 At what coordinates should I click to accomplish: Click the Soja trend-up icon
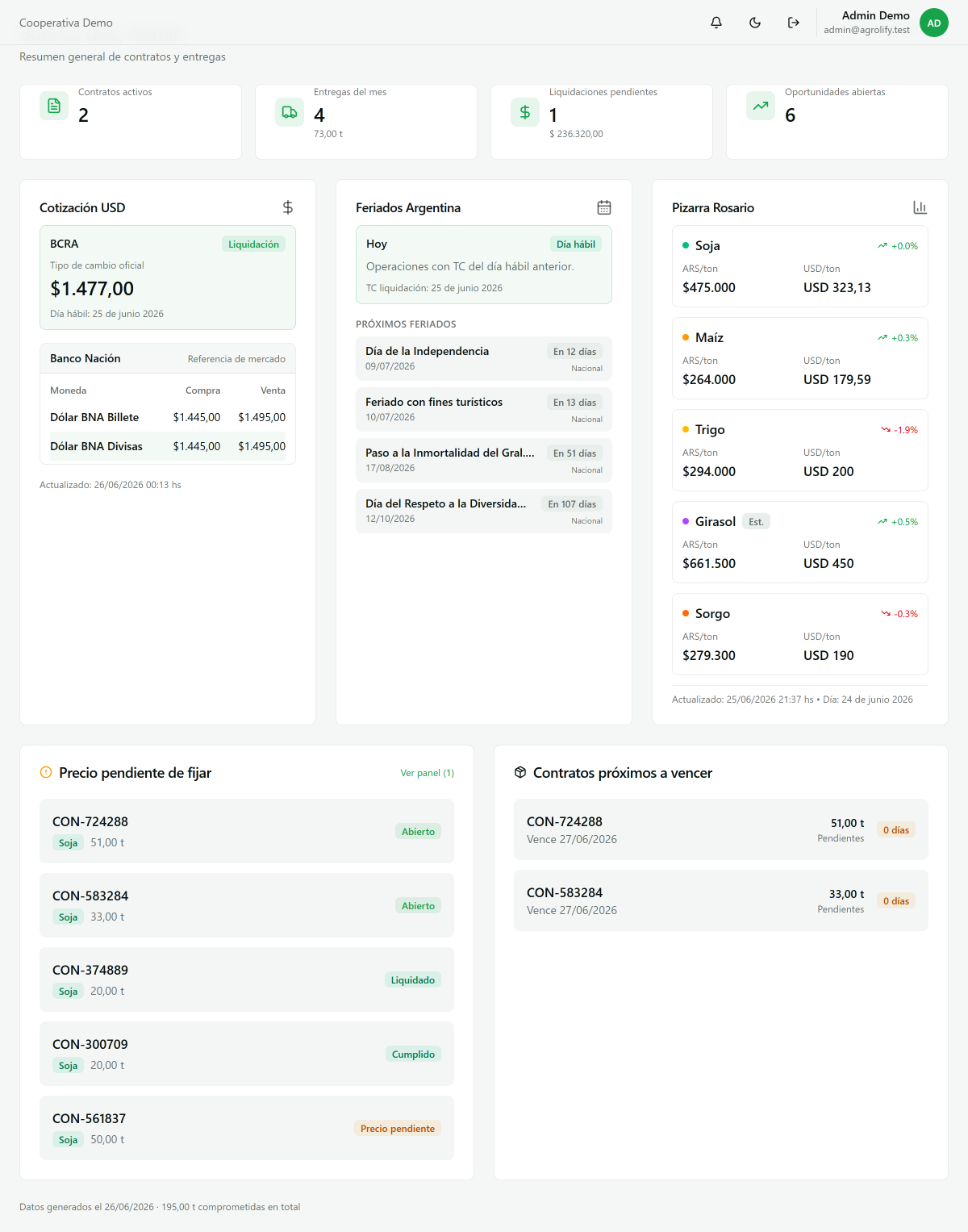click(x=882, y=246)
